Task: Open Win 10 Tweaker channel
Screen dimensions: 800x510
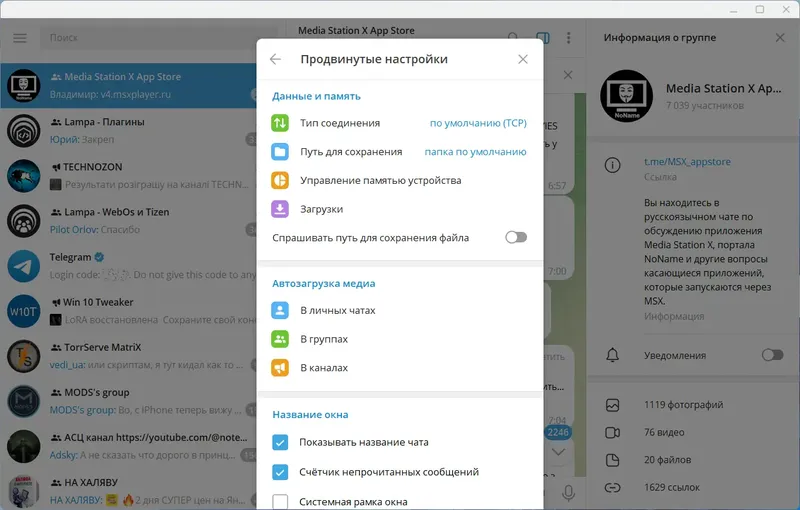Action: tap(129, 310)
